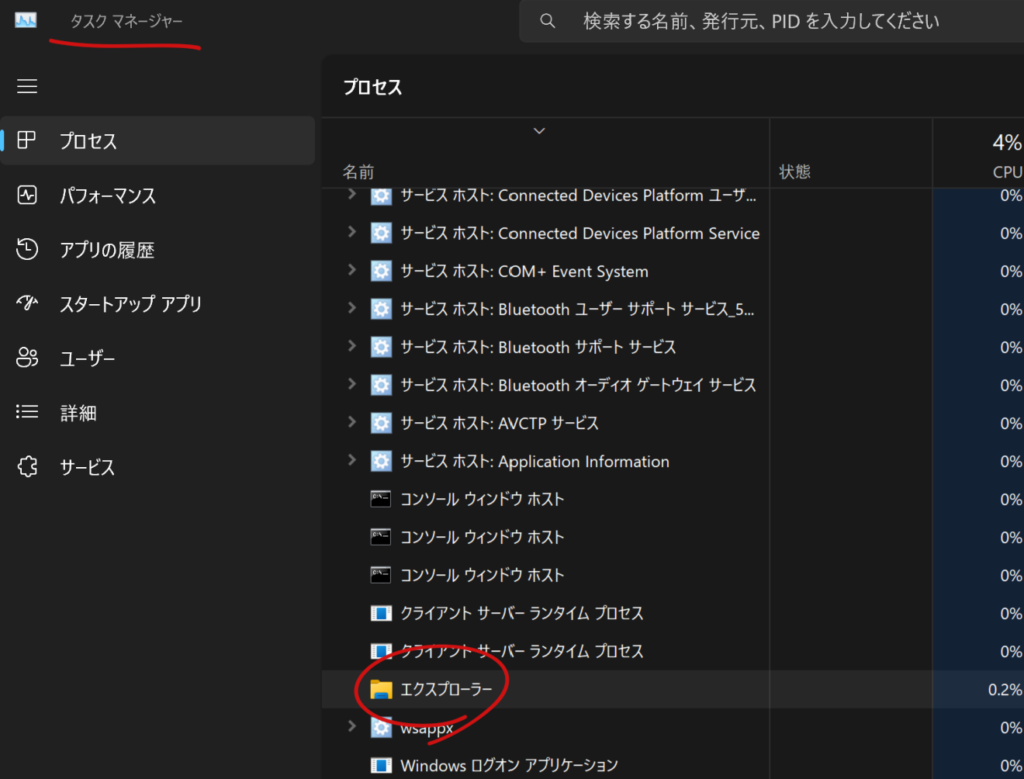Select the Windows ログオン アプリケーション process
Image resolution: width=1024 pixels, height=779 pixels.
point(509,765)
